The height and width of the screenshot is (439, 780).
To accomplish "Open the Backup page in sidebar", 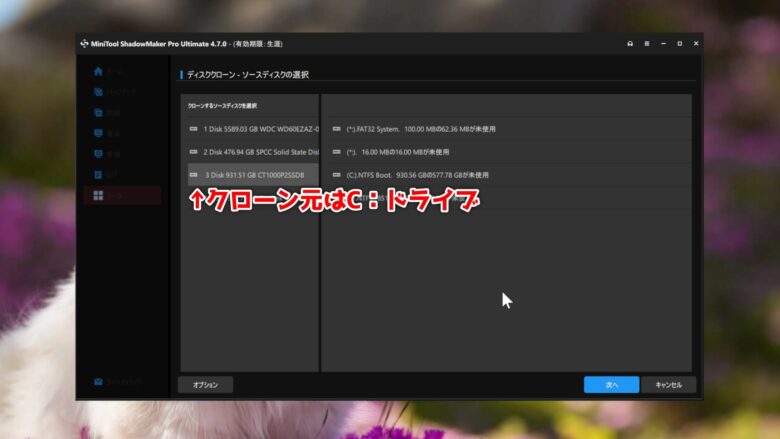I will tap(98, 92).
